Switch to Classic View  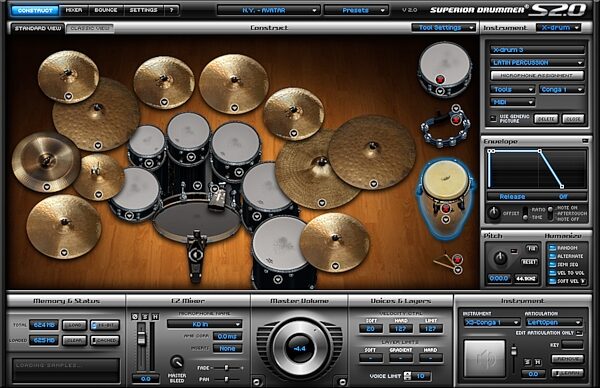[x=90, y=28]
